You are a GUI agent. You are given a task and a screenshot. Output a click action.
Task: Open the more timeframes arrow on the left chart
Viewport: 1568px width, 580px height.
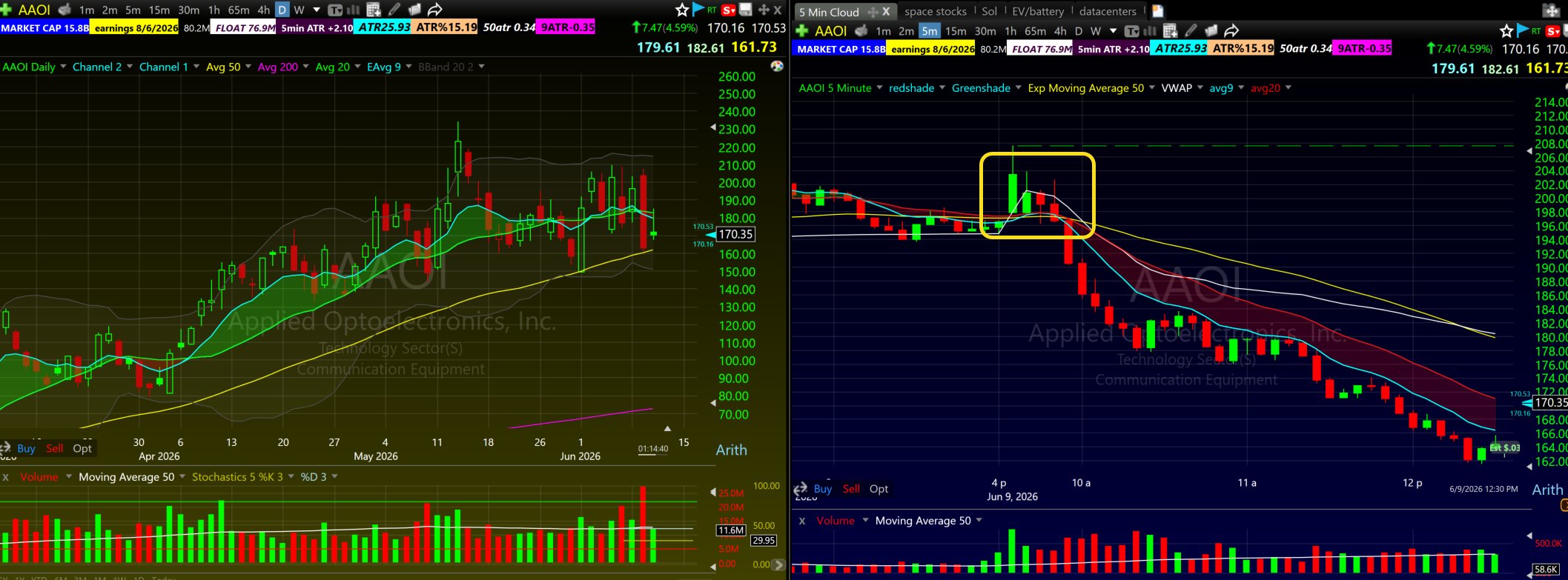click(x=317, y=10)
